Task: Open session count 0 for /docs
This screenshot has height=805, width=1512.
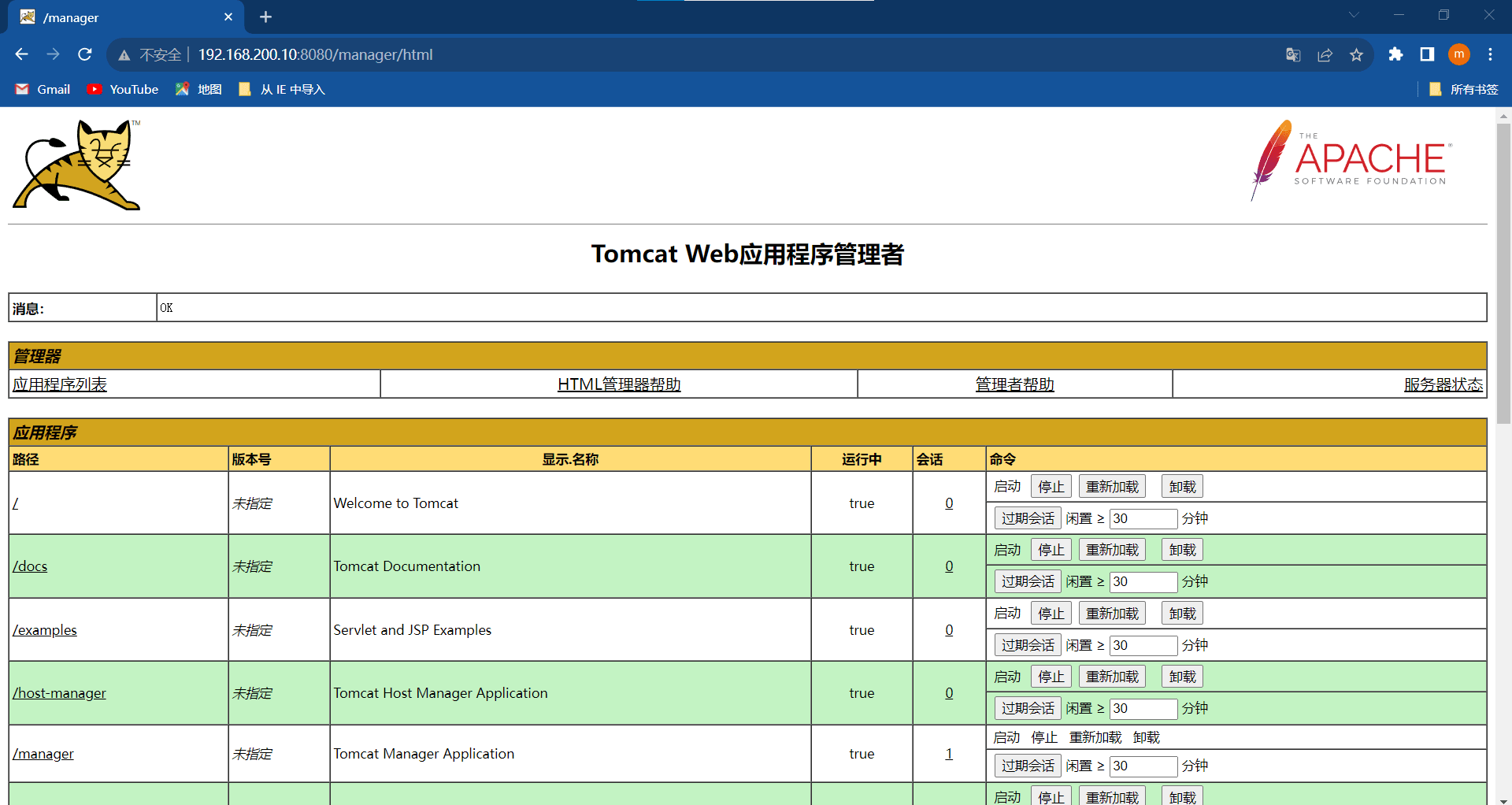Action: coord(949,566)
